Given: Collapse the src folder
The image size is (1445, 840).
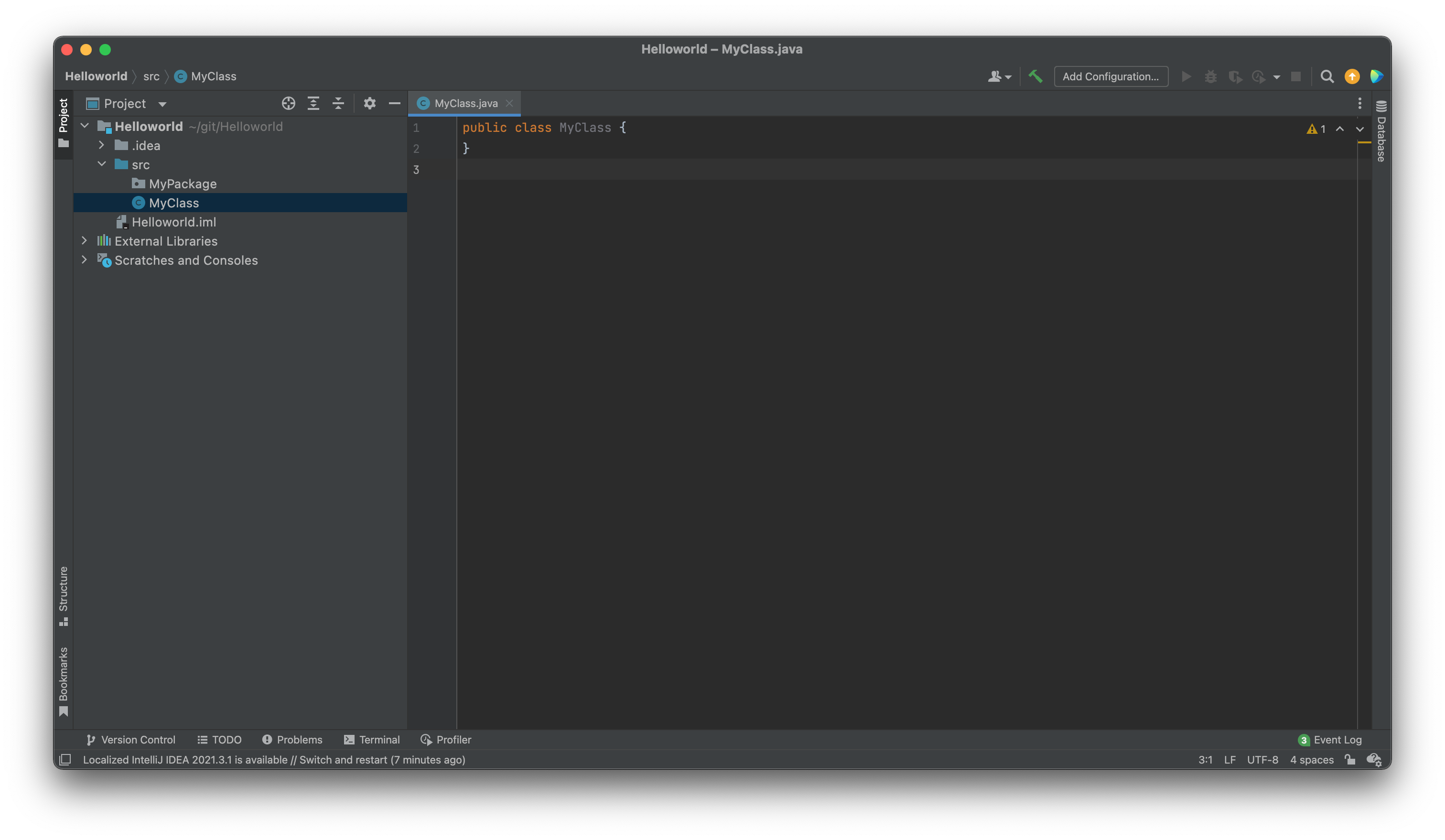Looking at the screenshot, I should (x=101, y=164).
